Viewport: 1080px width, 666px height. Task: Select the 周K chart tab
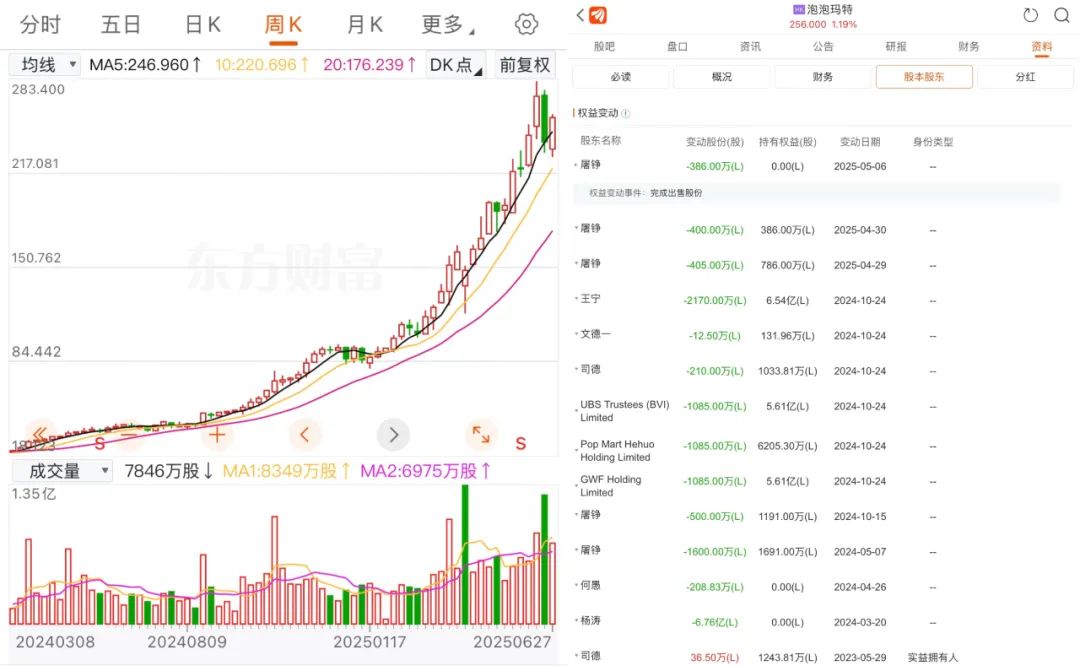click(x=283, y=25)
